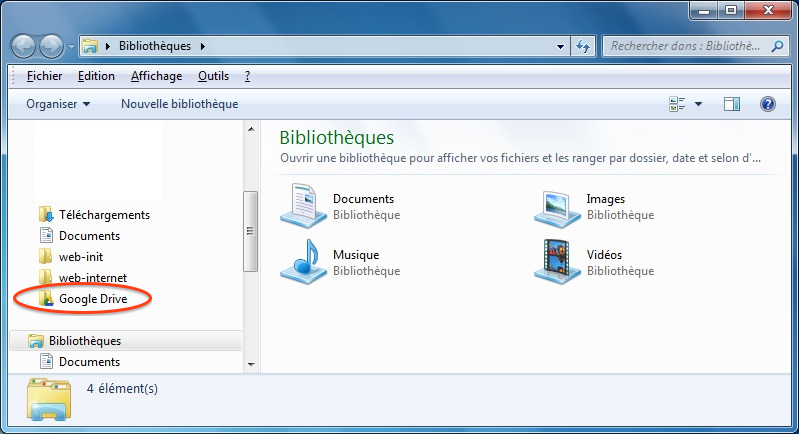Select Google Drive folder in sidebar
Viewport: 799px width, 434px height.
92,298
